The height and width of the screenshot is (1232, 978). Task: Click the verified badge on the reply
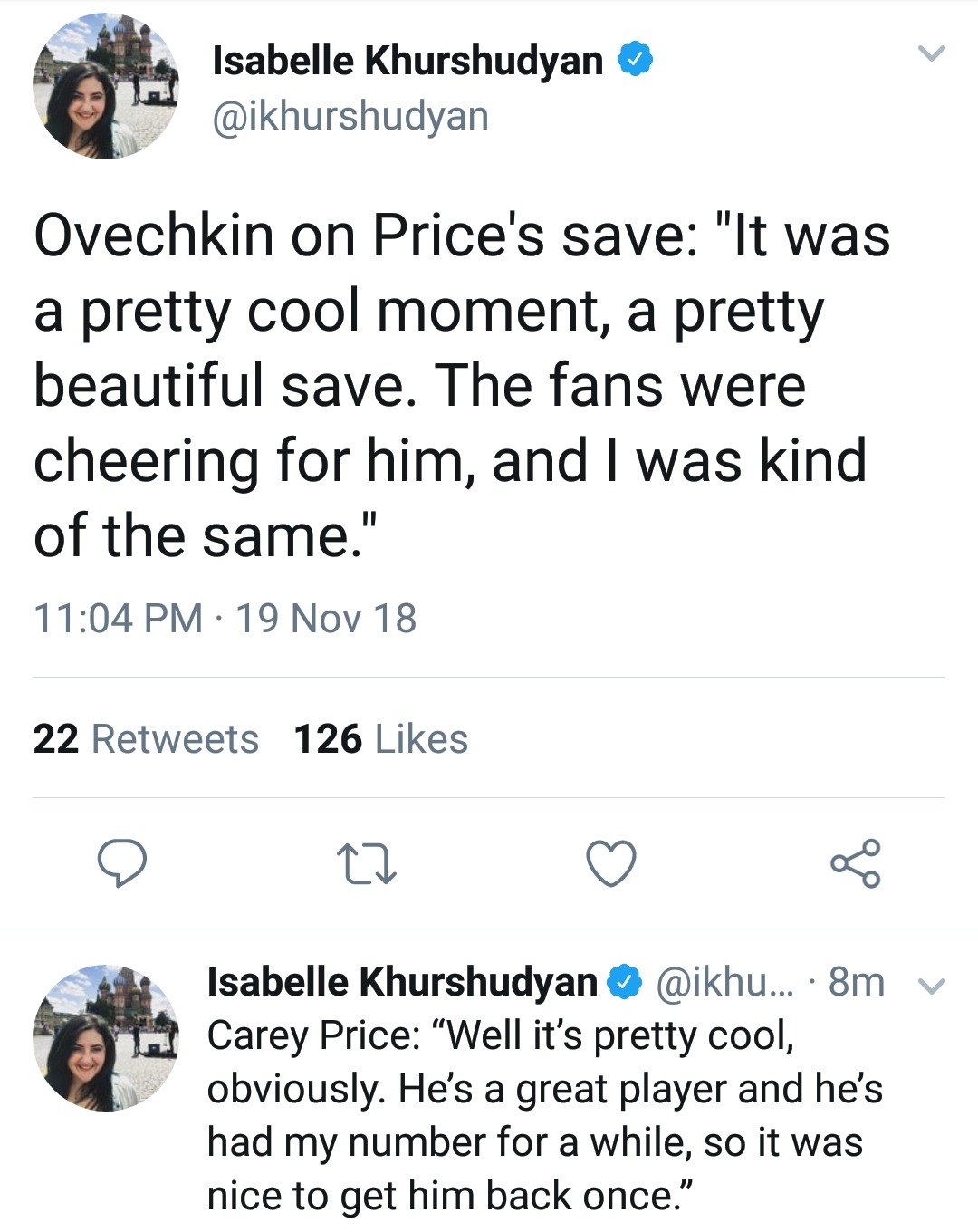(x=625, y=982)
